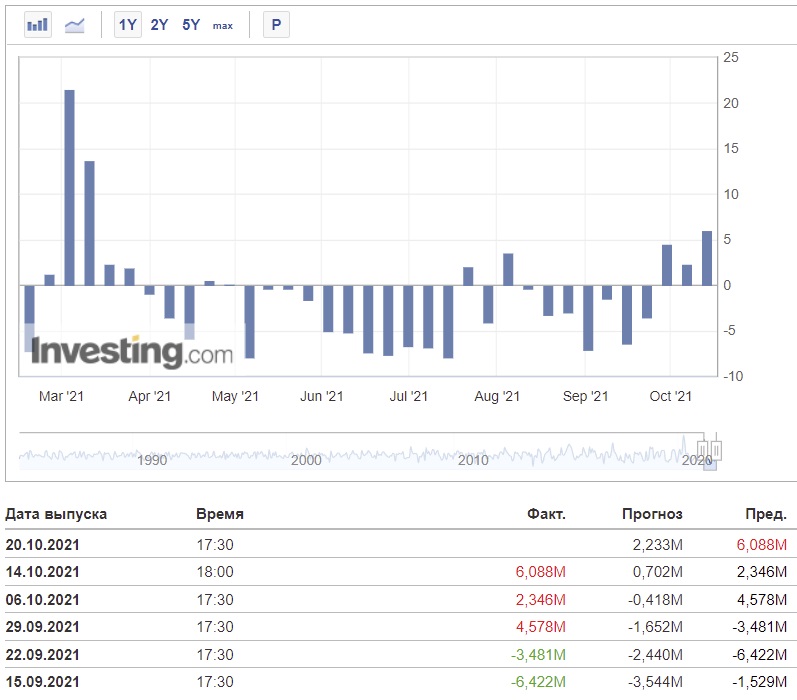Click the left handle of range slider
Screen dimensions: 797x700
(702, 450)
